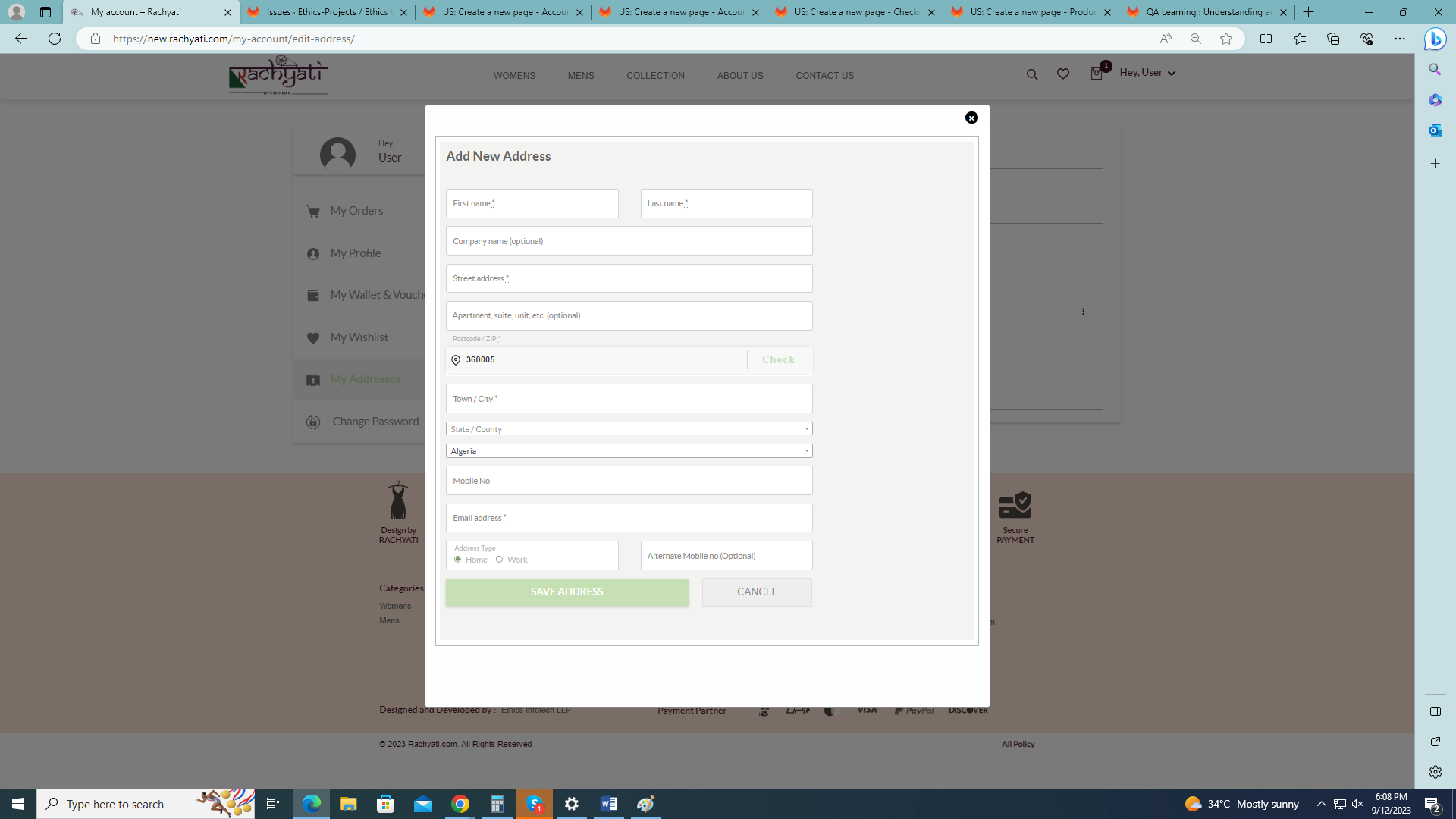Open the COLLECTION menu item

(x=655, y=76)
